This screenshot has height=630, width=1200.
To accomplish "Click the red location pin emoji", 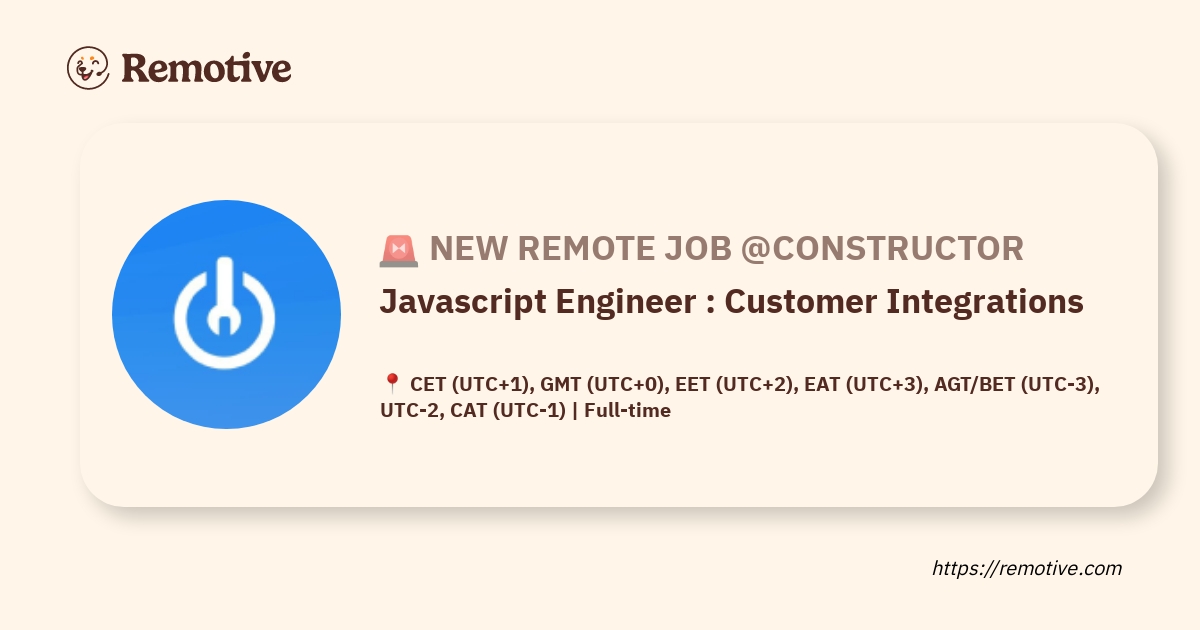I will coord(391,384).
